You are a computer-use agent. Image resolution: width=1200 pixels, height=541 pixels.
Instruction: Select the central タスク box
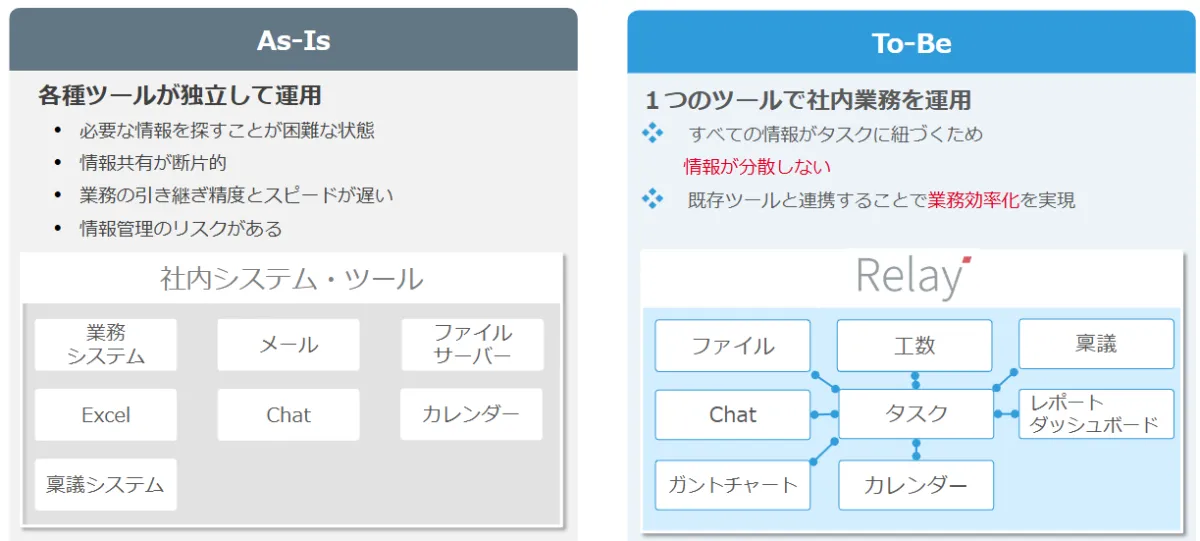916,414
